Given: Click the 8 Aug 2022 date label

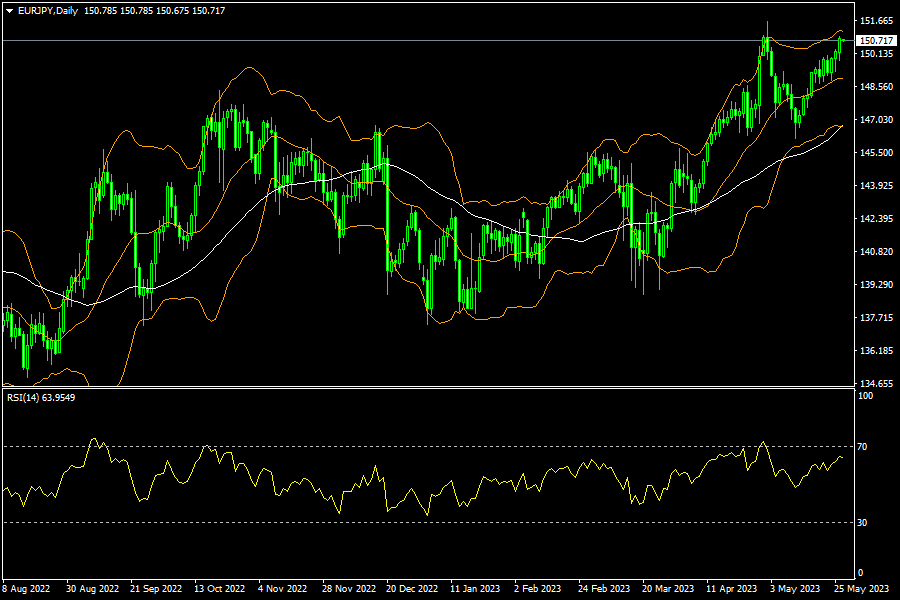Looking at the screenshot, I should [26, 589].
